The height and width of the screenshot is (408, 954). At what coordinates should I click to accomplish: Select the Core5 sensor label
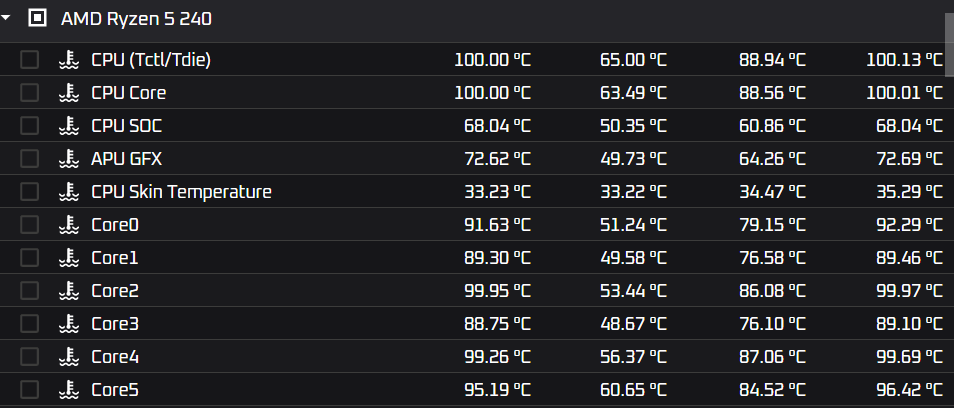[115, 390]
